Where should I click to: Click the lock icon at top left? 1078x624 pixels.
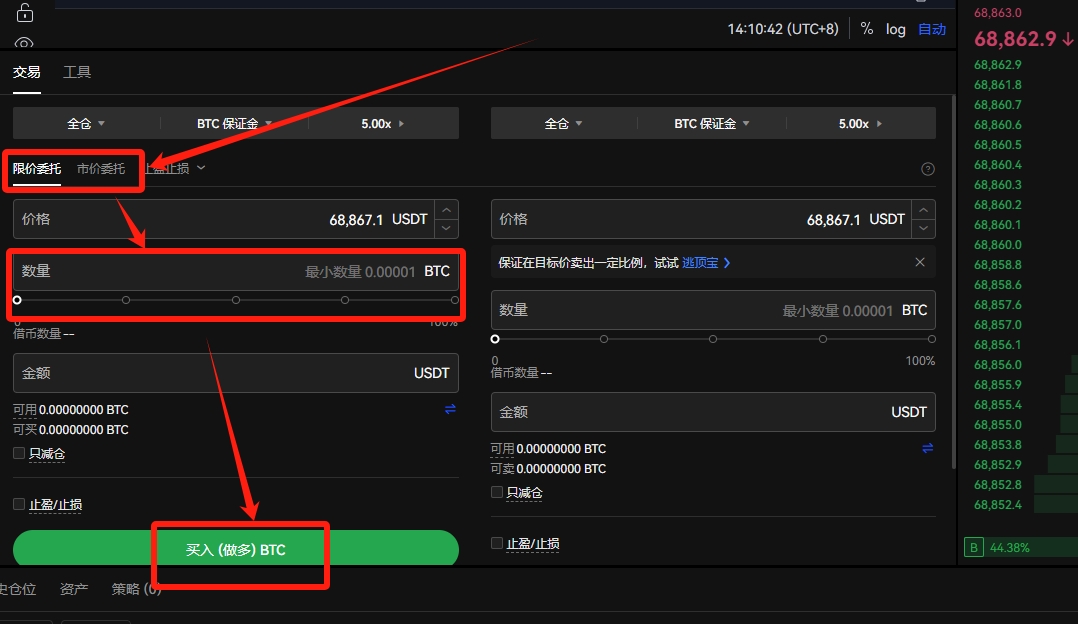pyautogui.click(x=25, y=12)
